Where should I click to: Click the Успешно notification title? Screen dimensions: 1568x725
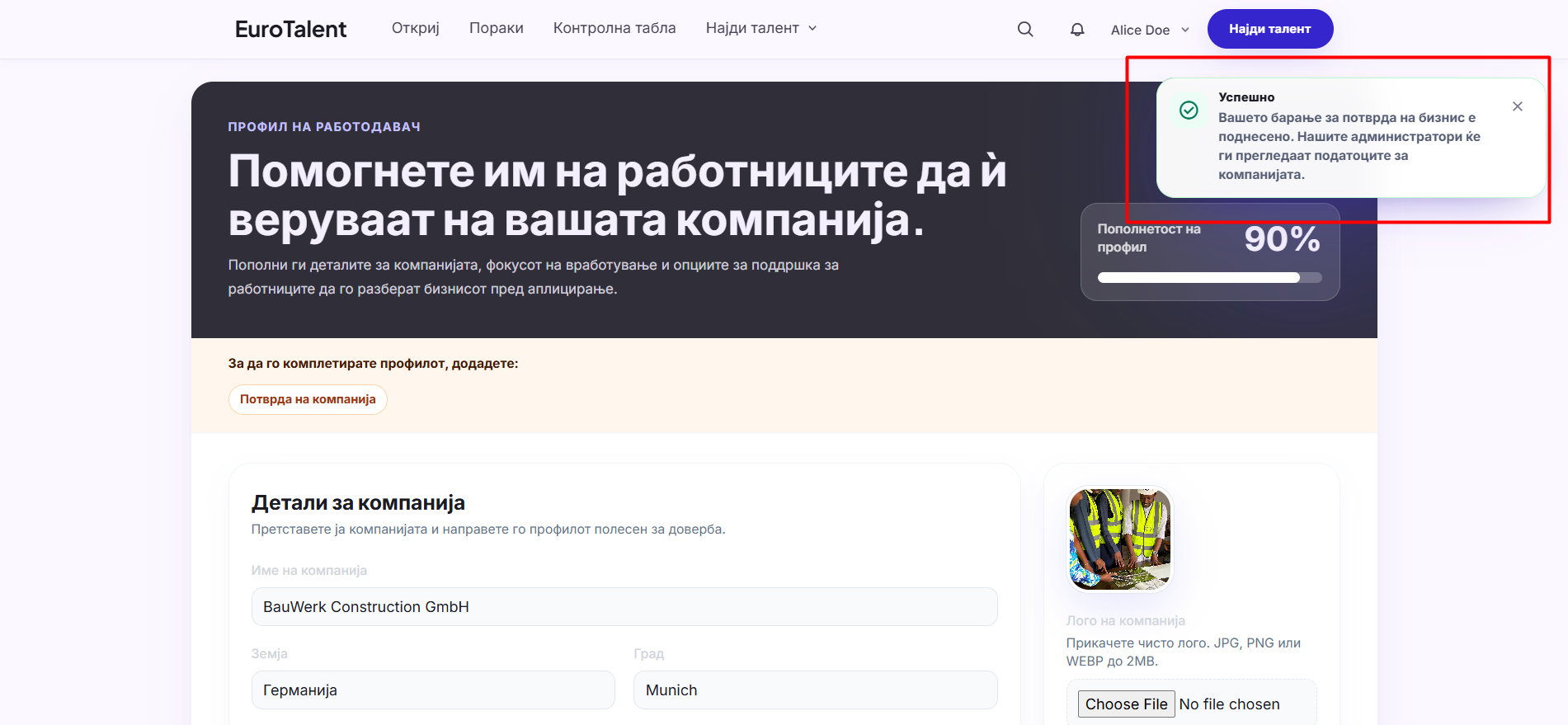click(1246, 97)
